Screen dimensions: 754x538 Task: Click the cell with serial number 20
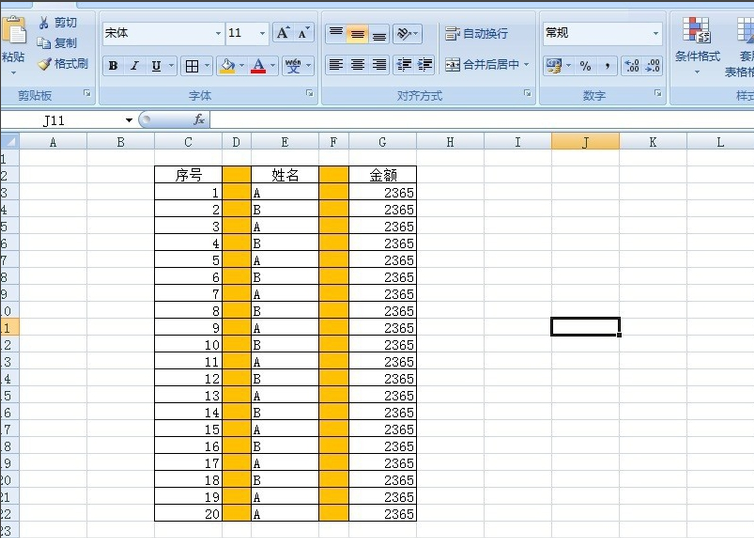point(188,513)
